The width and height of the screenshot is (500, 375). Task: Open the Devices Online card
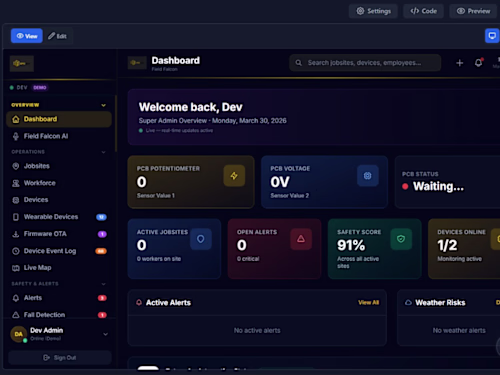pos(464,249)
